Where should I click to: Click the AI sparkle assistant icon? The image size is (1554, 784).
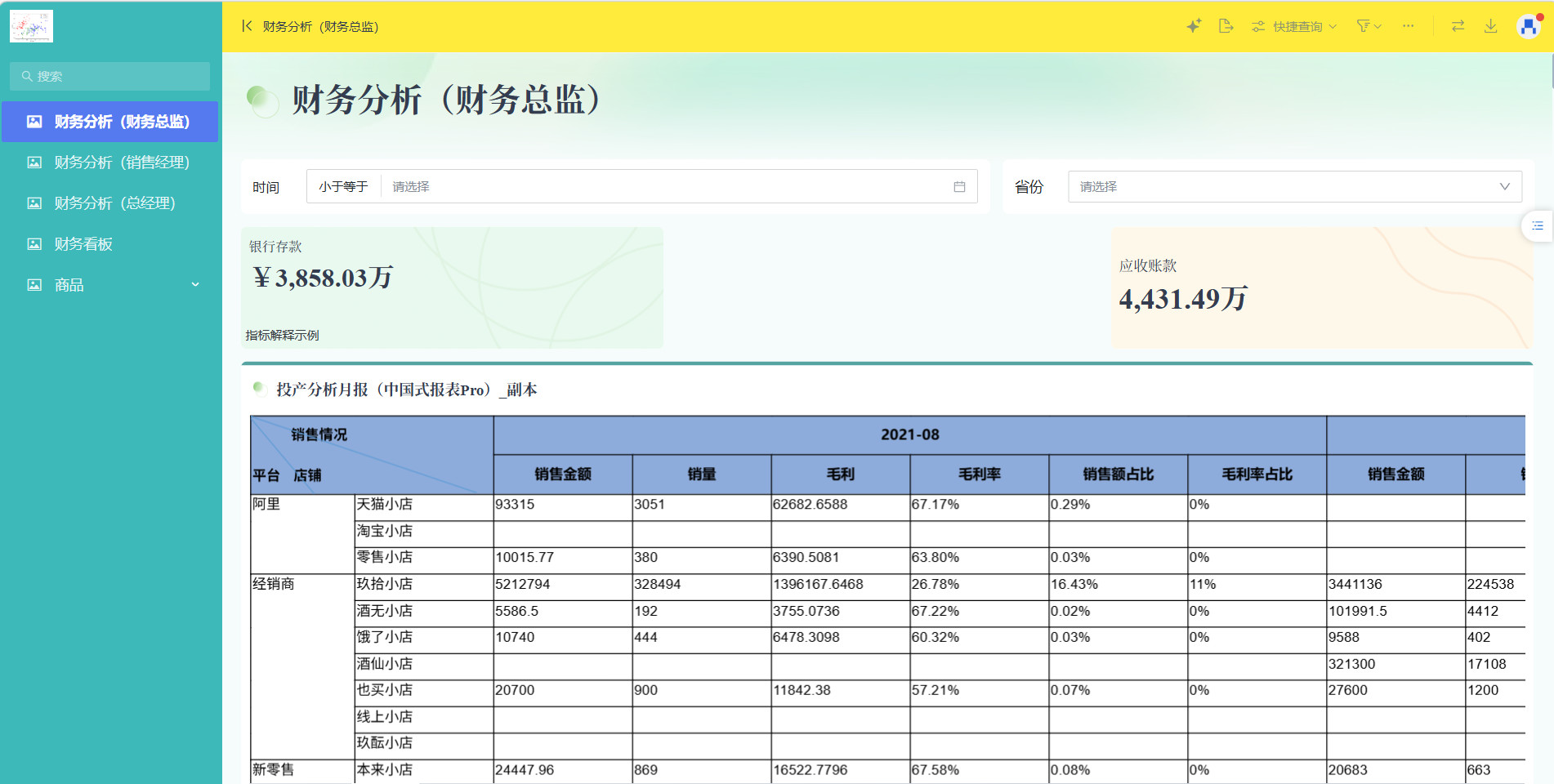[1194, 26]
